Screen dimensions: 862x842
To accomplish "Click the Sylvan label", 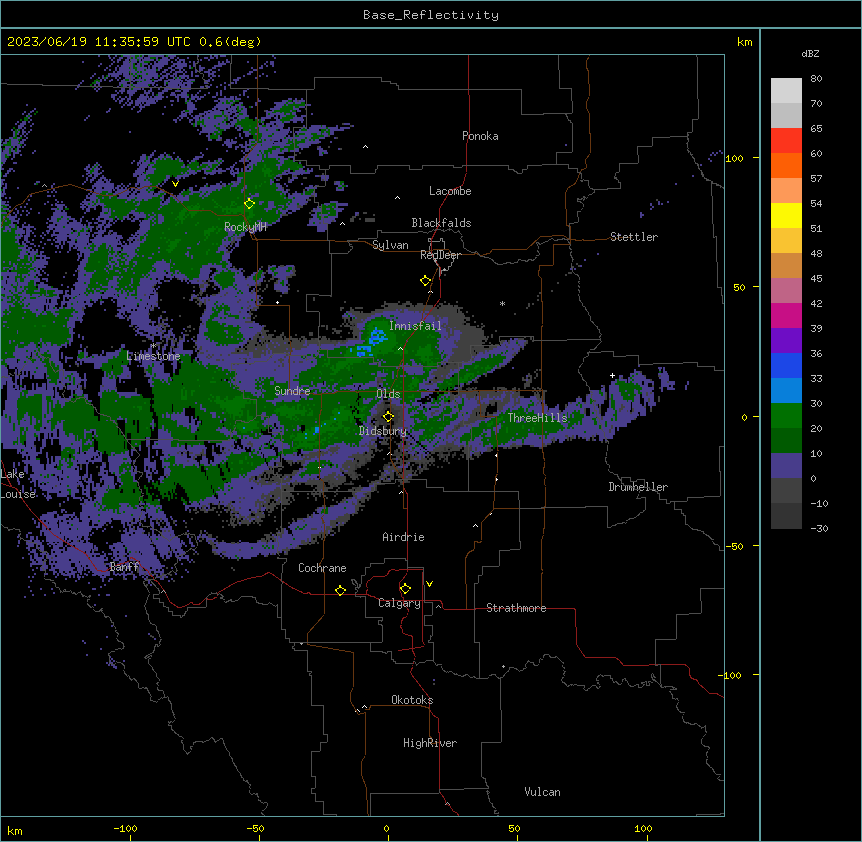I will point(390,245).
